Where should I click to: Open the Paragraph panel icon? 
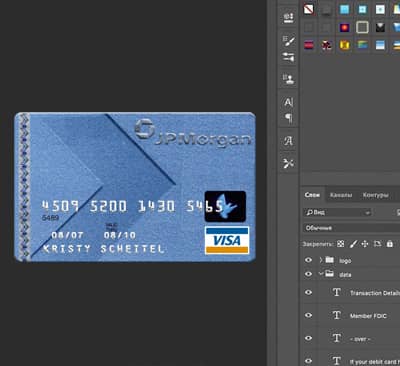pos(289,118)
